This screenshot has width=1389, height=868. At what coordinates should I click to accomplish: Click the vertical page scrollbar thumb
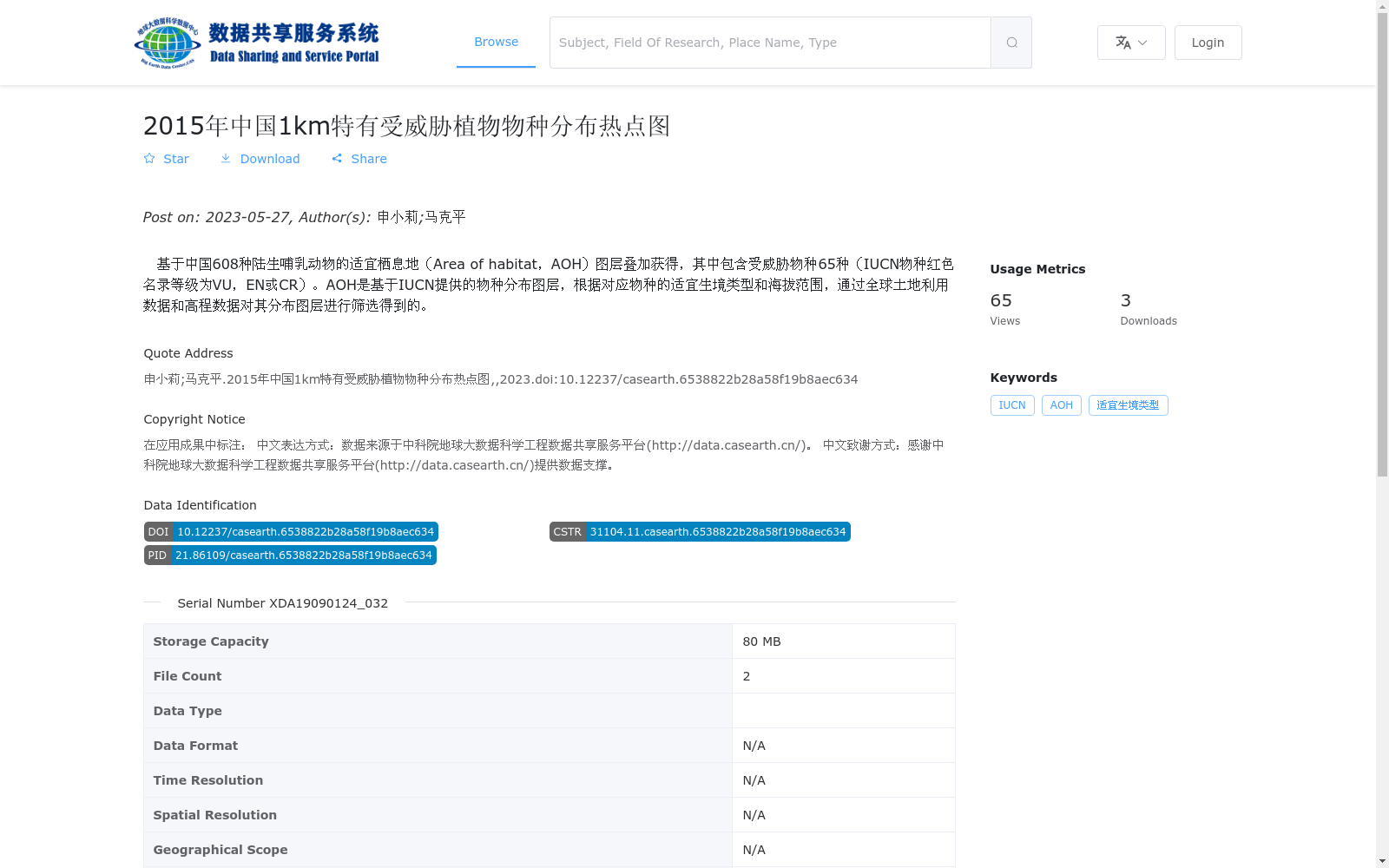1382,245
